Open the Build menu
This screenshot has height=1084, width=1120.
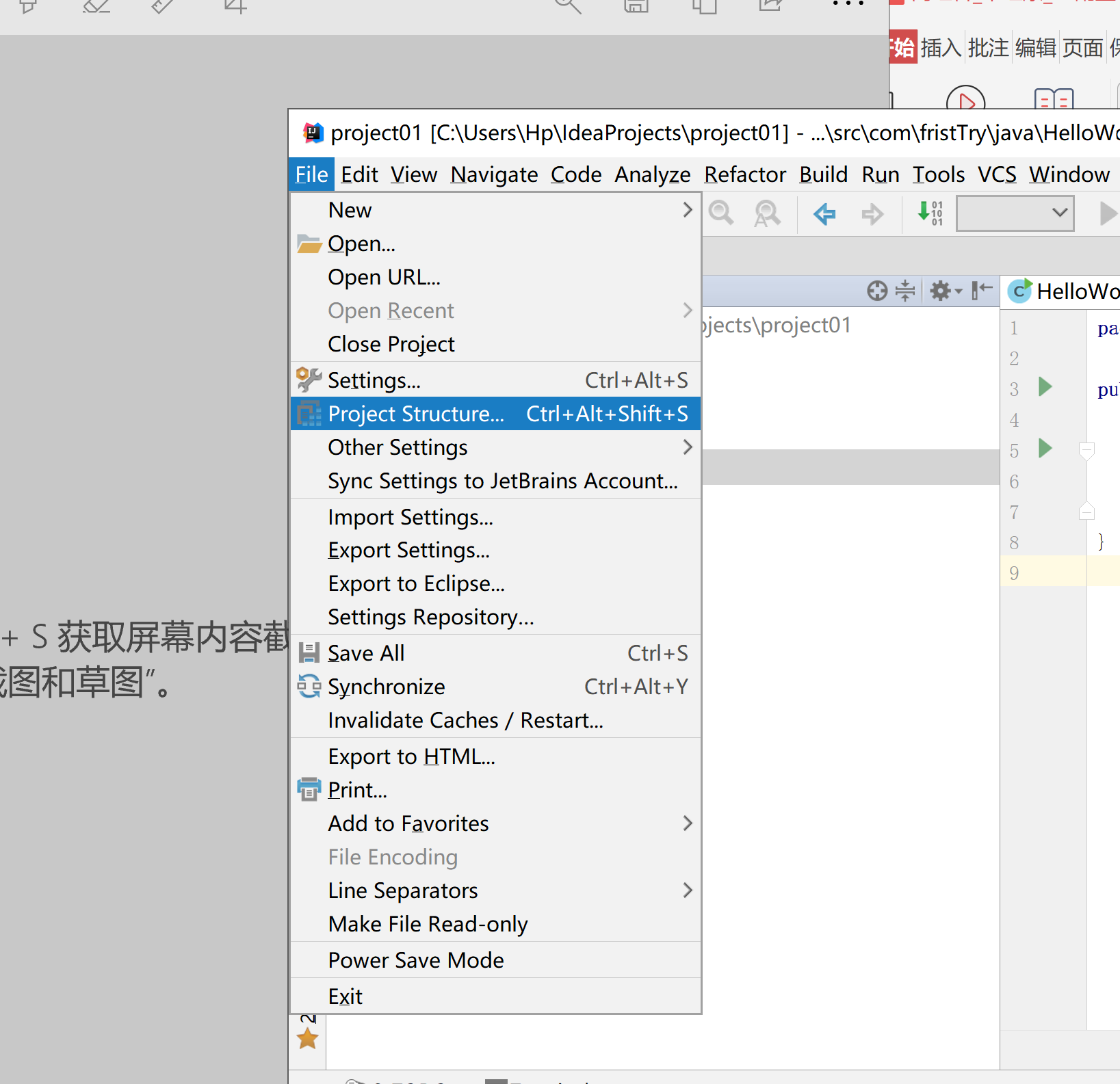coord(824,174)
